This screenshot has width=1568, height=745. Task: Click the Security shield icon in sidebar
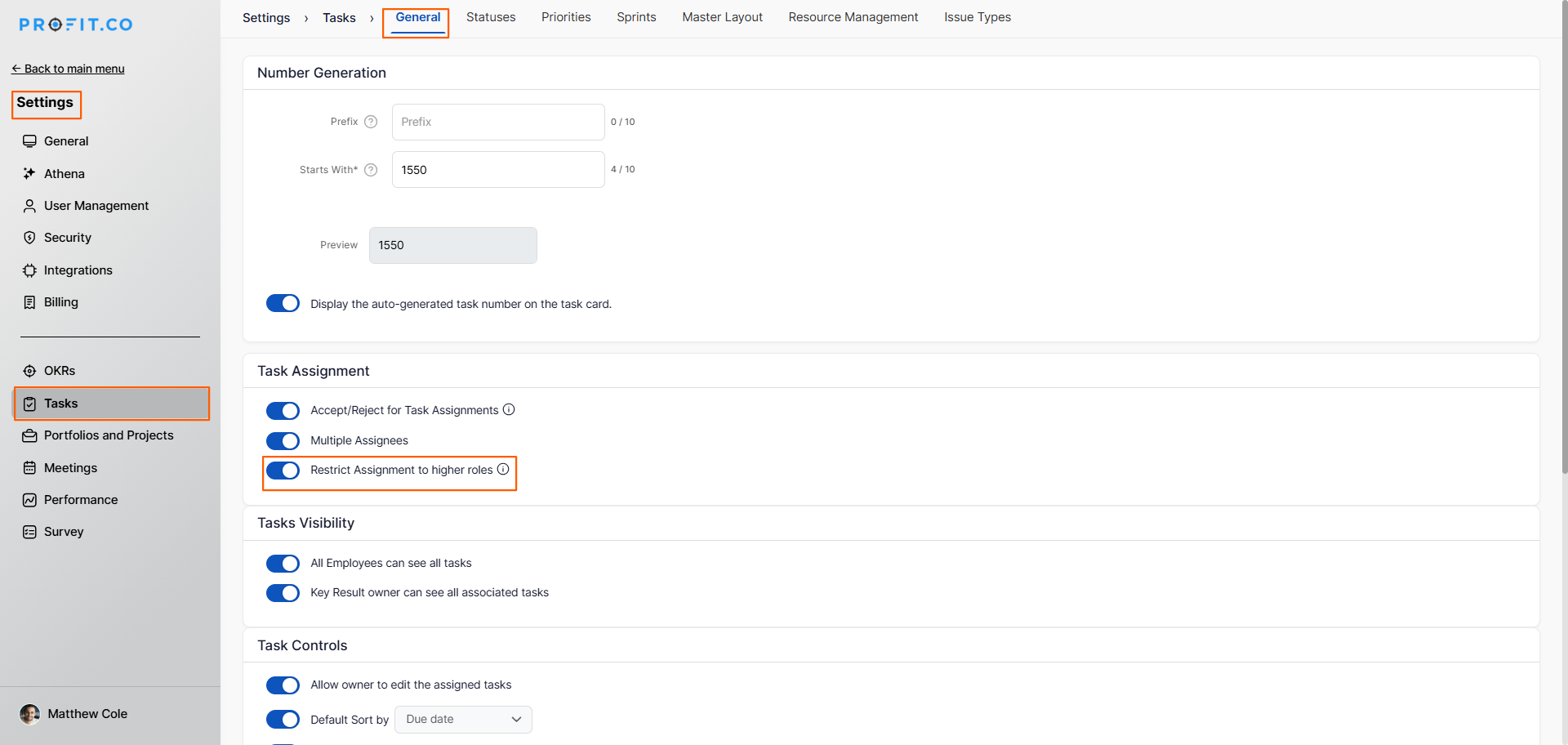coord(29,238)
